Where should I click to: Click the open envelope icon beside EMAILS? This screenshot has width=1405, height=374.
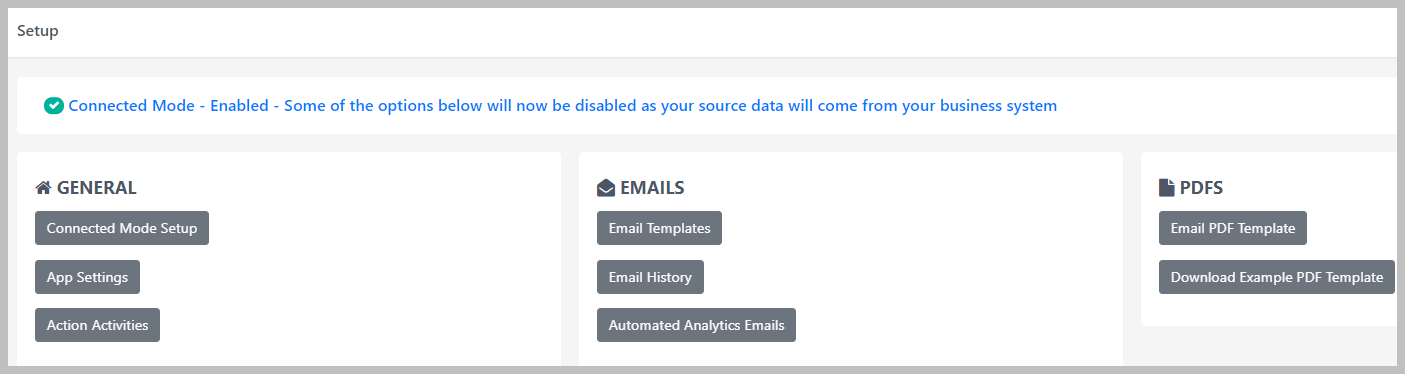coord(606,188)
